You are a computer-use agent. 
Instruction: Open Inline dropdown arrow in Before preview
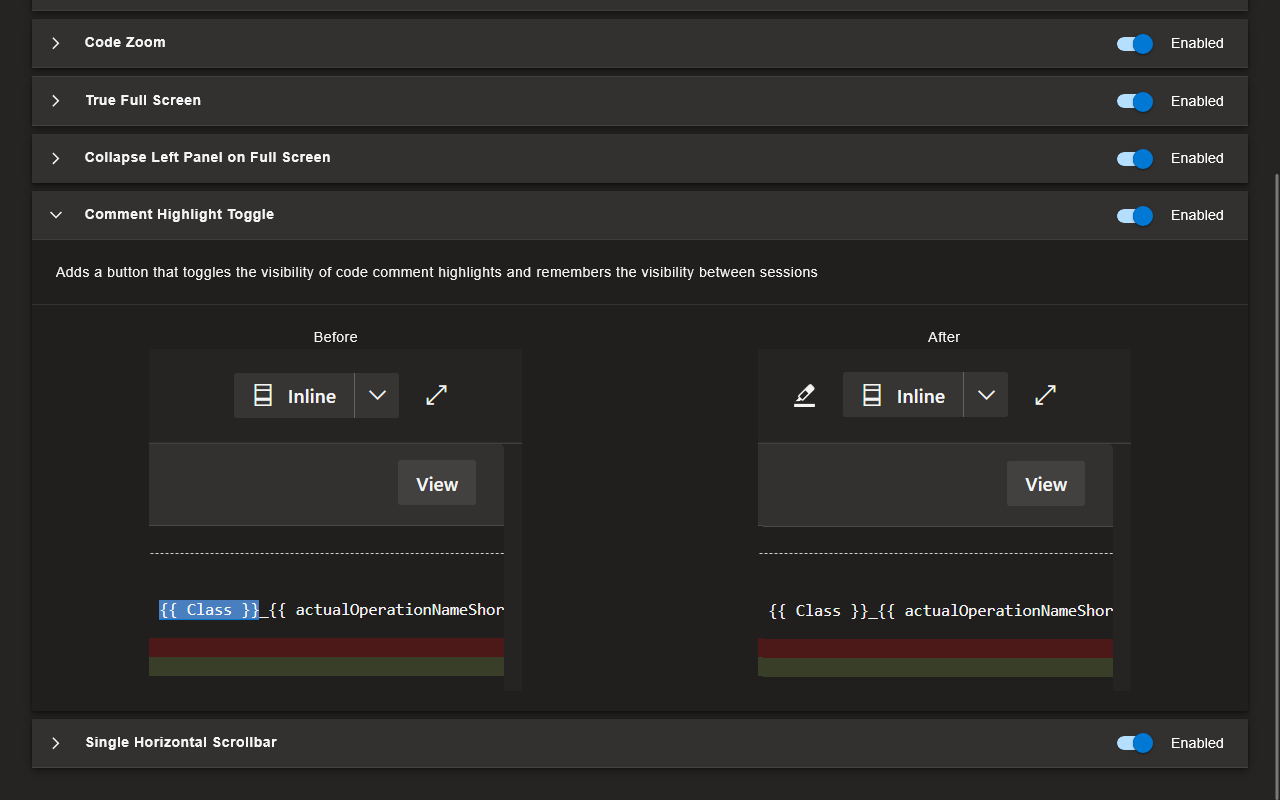[x=377, y=396]
